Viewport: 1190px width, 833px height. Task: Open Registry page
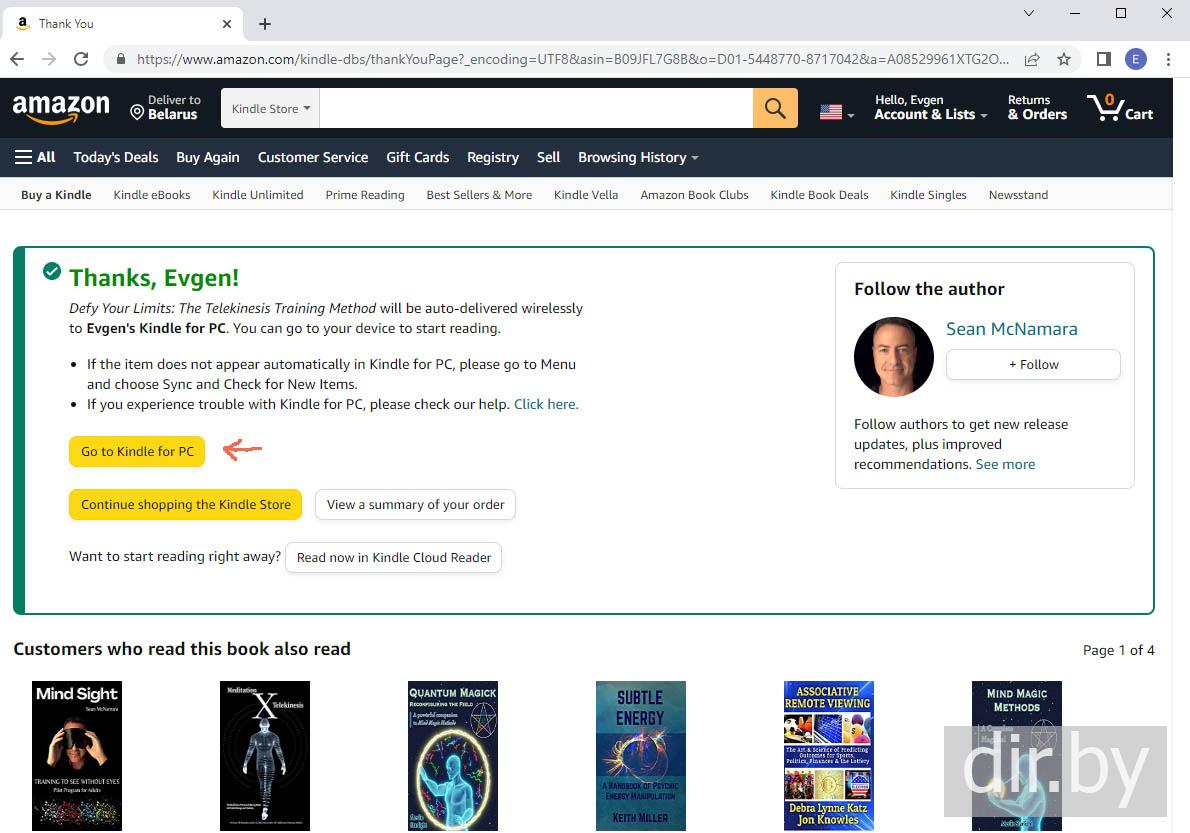pos(493,157)
